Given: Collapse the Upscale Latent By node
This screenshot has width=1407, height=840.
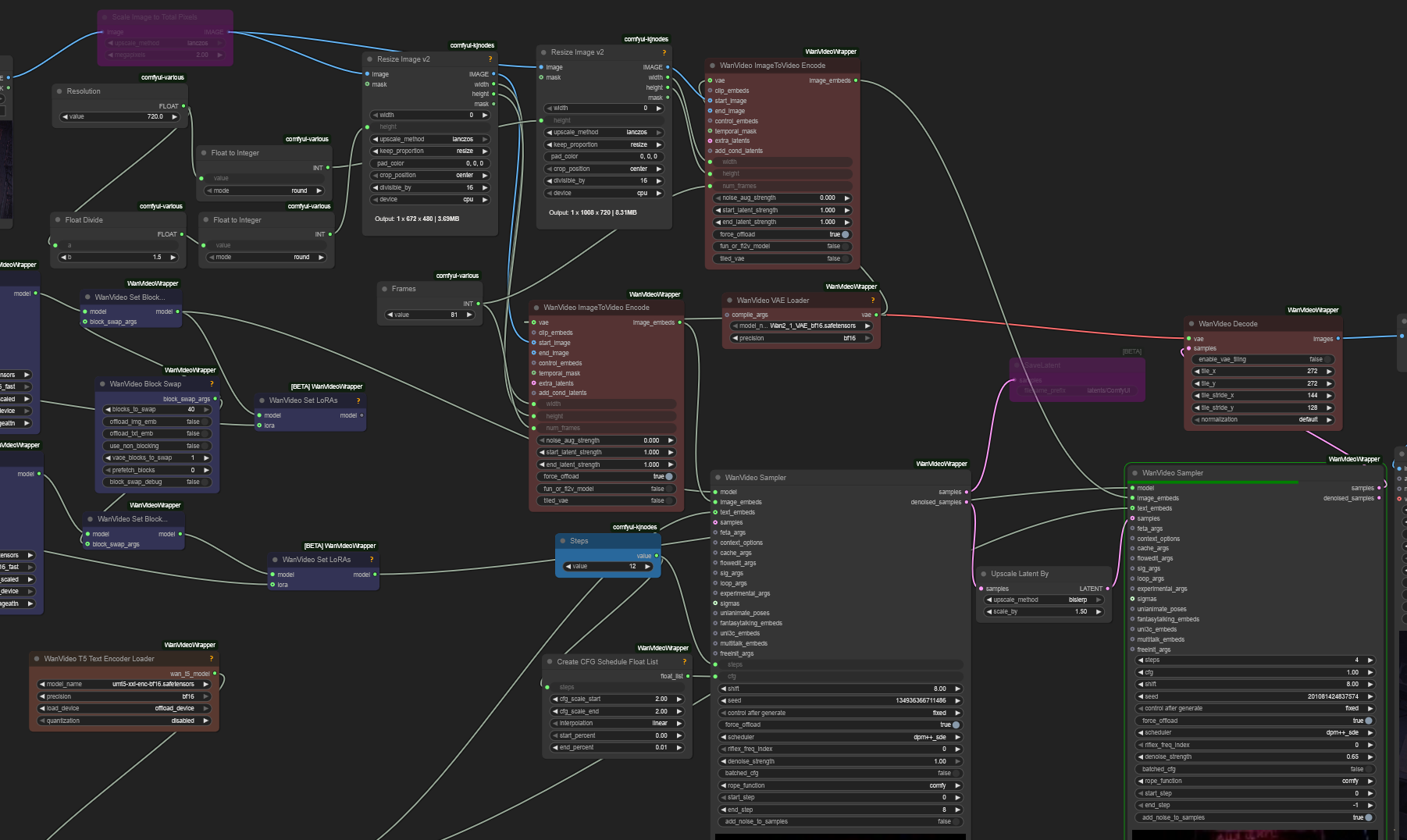Looking at the screenshot, I should (984, 574).
